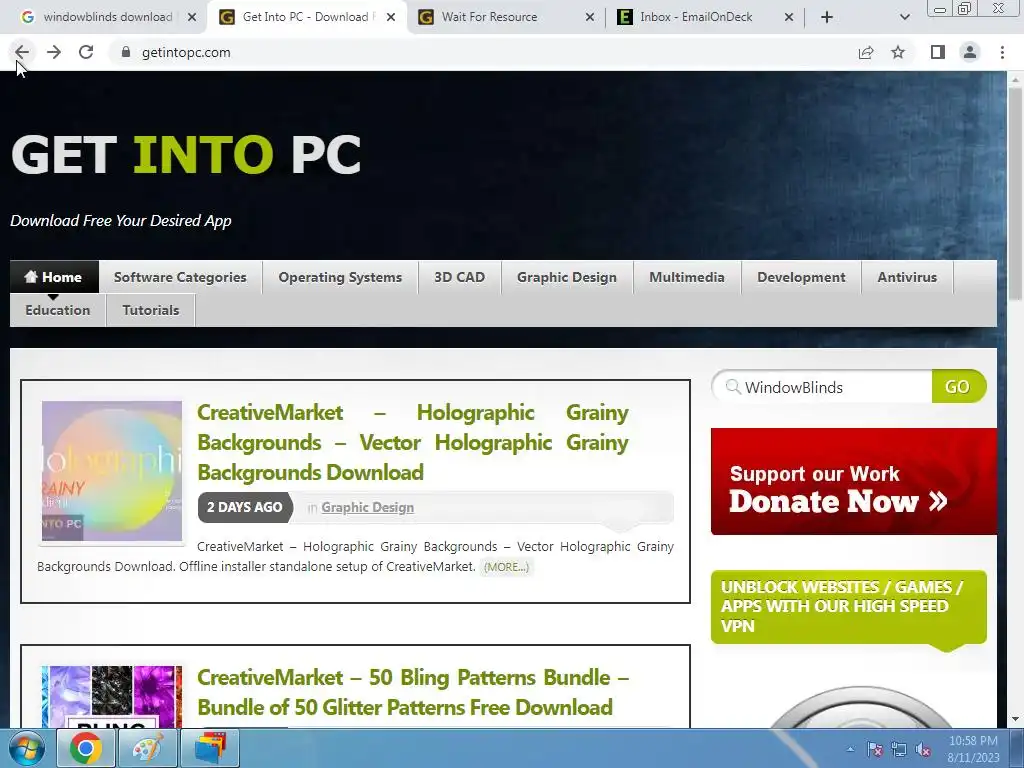The height and width of the screenshot is (768, 1024).
Task: Open the 50 Bling Patterns Bundle title
Action: click(413, 692)
